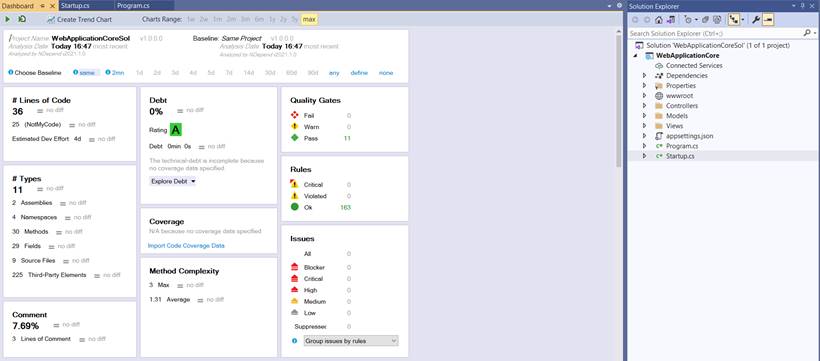The height and width of the screenshot is (361, 820).
Task: Select appsettings.json file in Solution Explorer
Action: [689, 136]
